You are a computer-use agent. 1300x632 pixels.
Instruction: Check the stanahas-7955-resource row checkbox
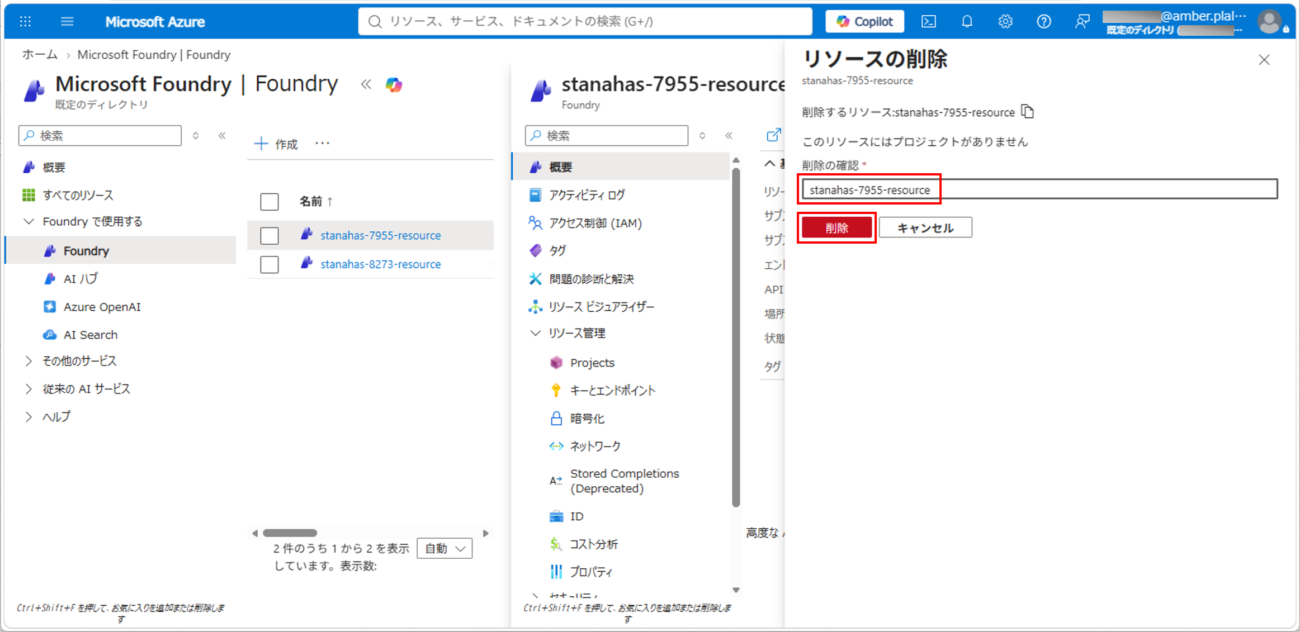coord(269,236)
